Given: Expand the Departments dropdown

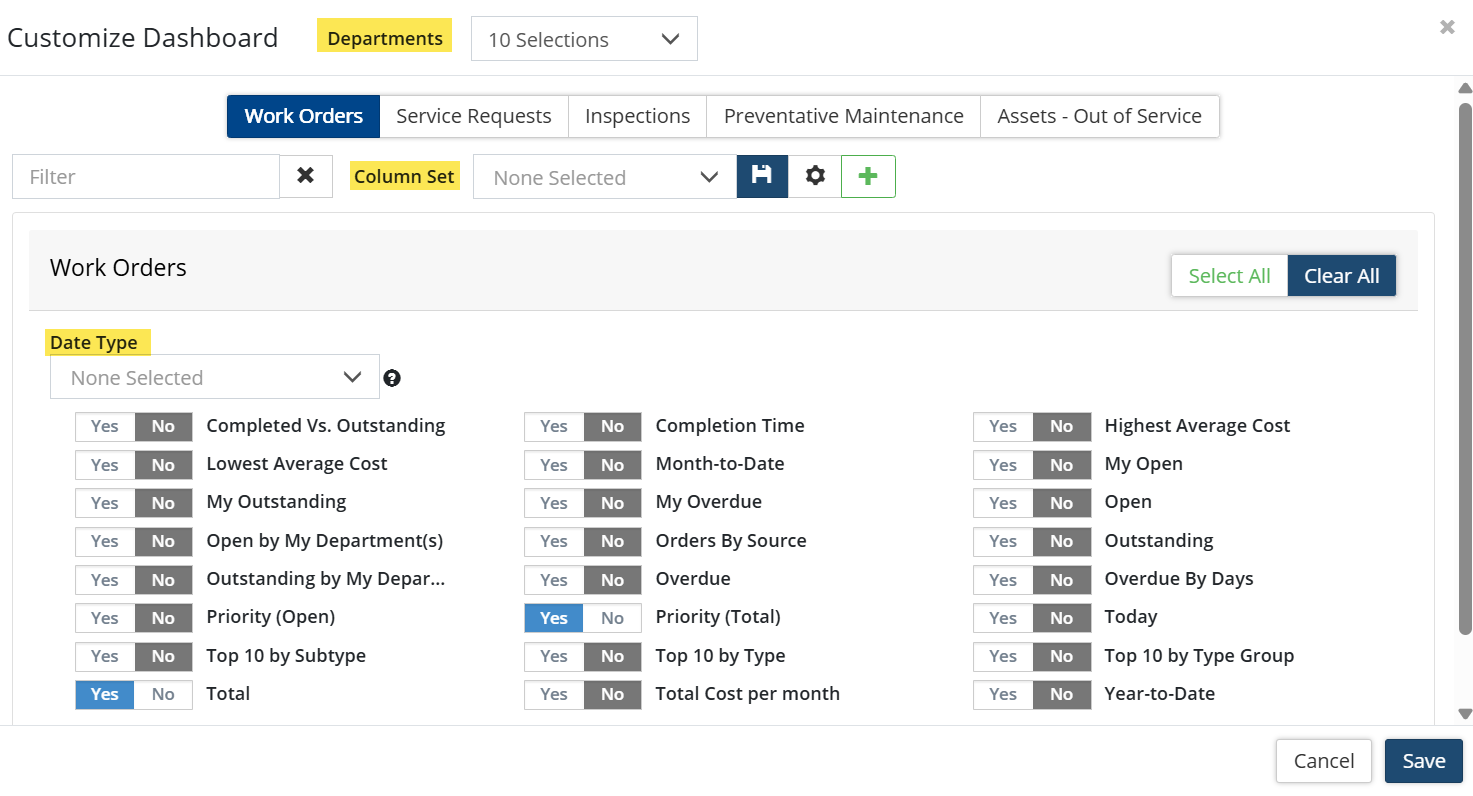Looking at the screenshot, I should [584, 39].
